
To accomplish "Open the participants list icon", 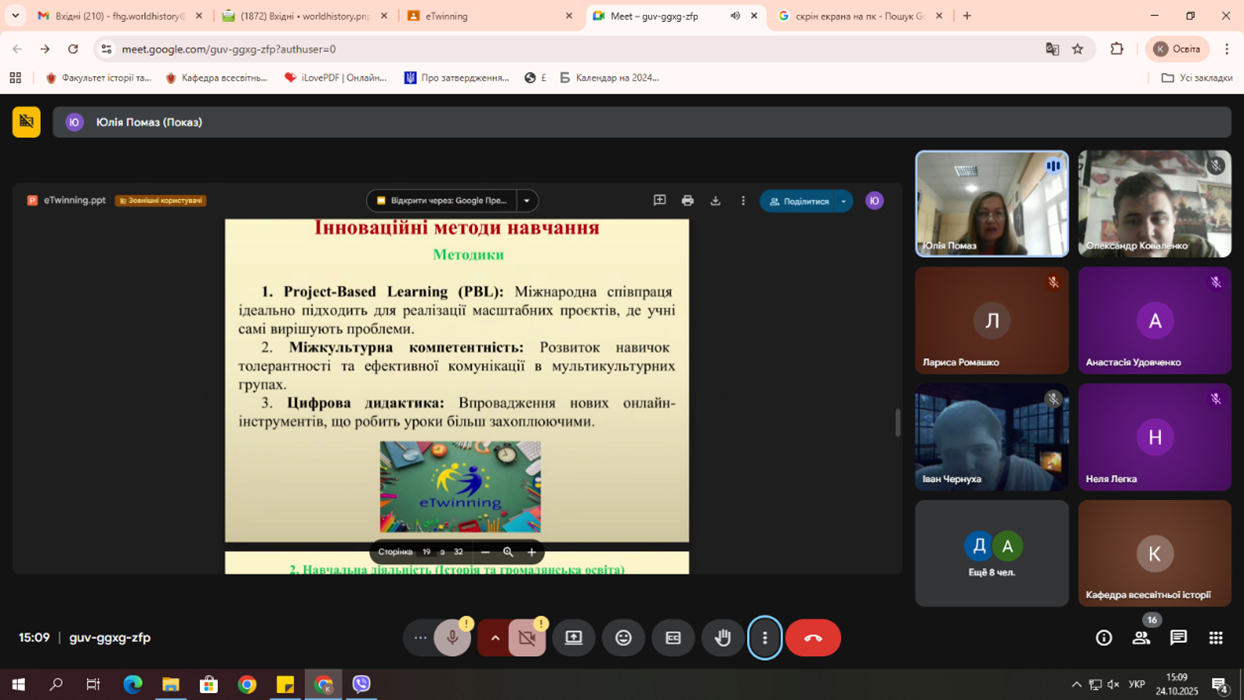I will (1141, 638).
